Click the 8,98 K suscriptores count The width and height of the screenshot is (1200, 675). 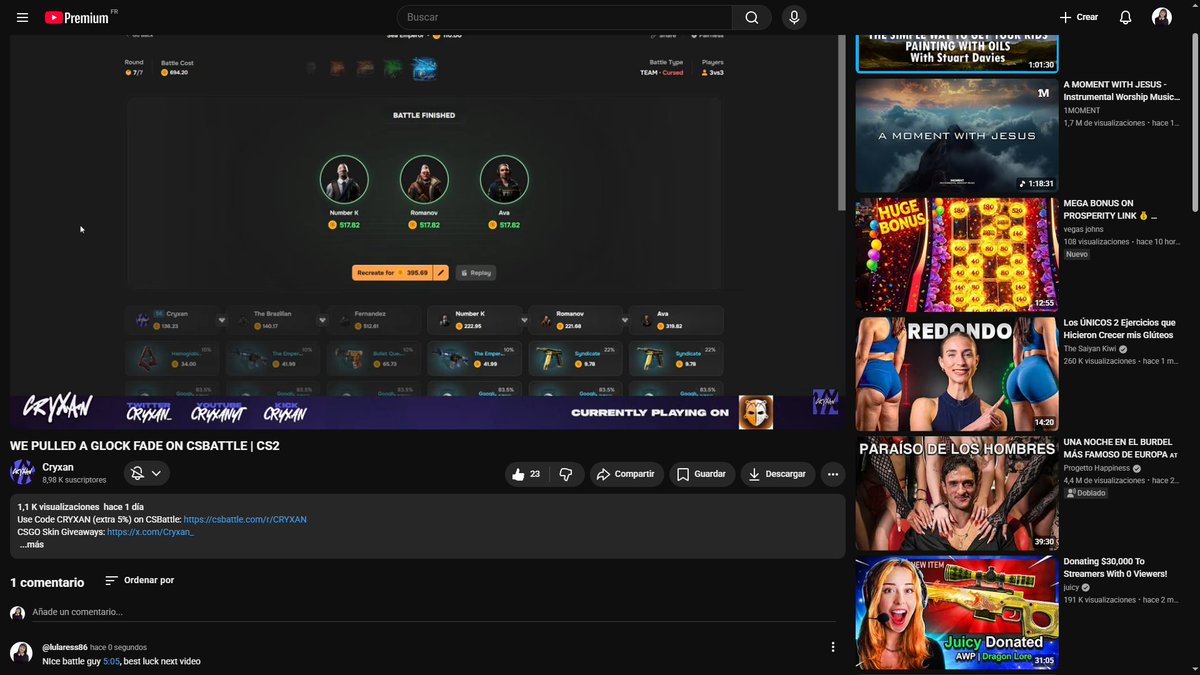(74, 480)
